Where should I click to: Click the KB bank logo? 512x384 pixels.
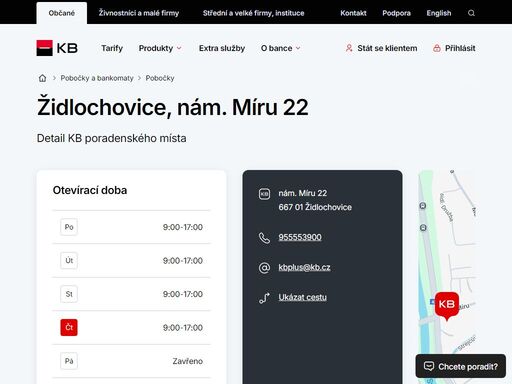point(57,48)
